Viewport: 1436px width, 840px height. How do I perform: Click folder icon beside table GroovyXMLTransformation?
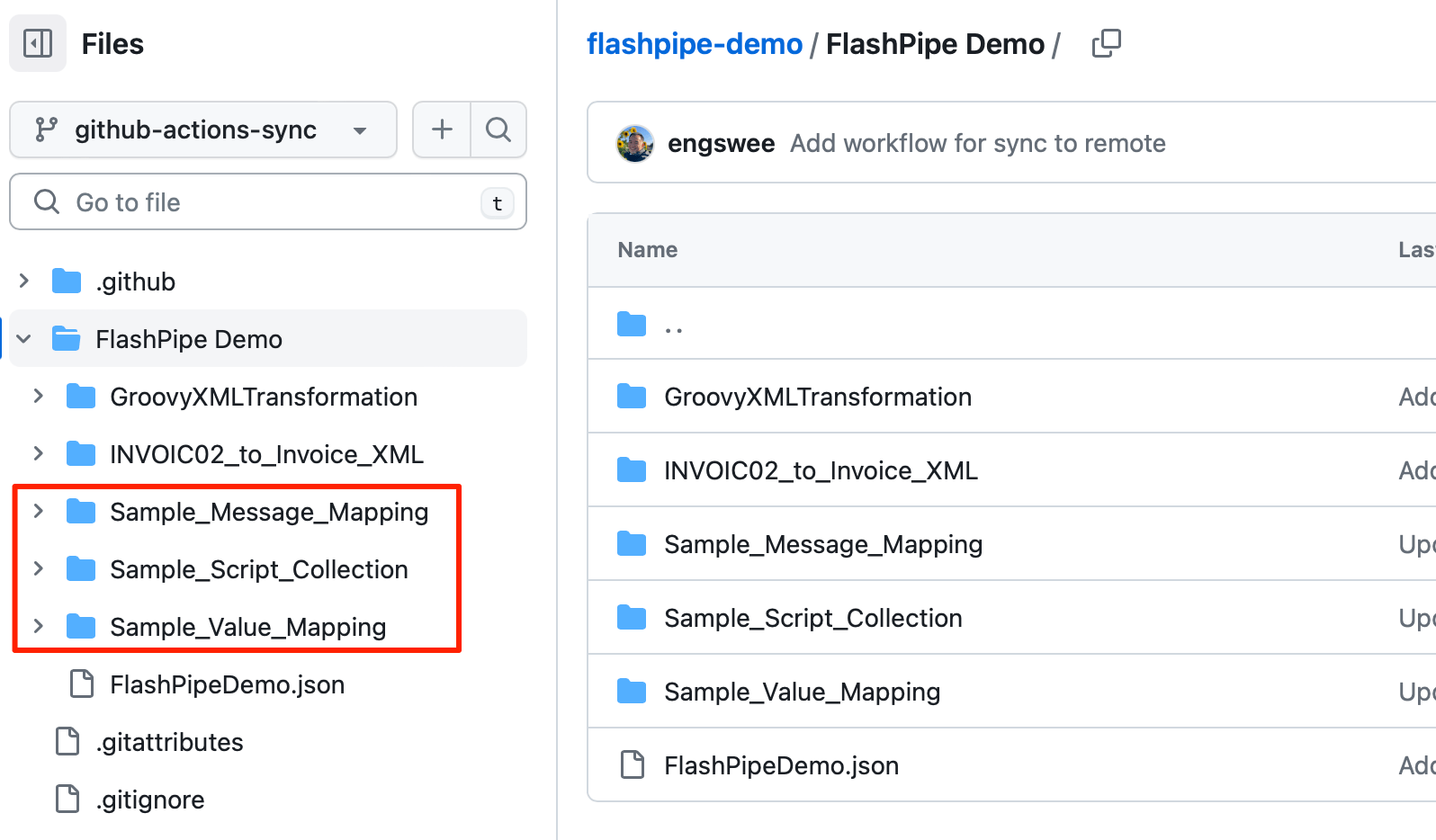coord(632,396)
